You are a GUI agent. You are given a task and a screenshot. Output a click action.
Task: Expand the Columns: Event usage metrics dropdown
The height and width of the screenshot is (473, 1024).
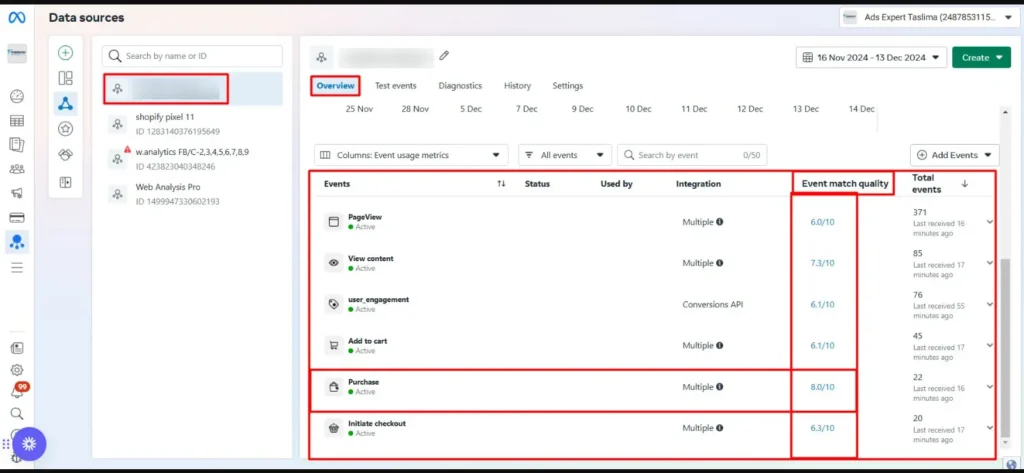tap(411, 155)
